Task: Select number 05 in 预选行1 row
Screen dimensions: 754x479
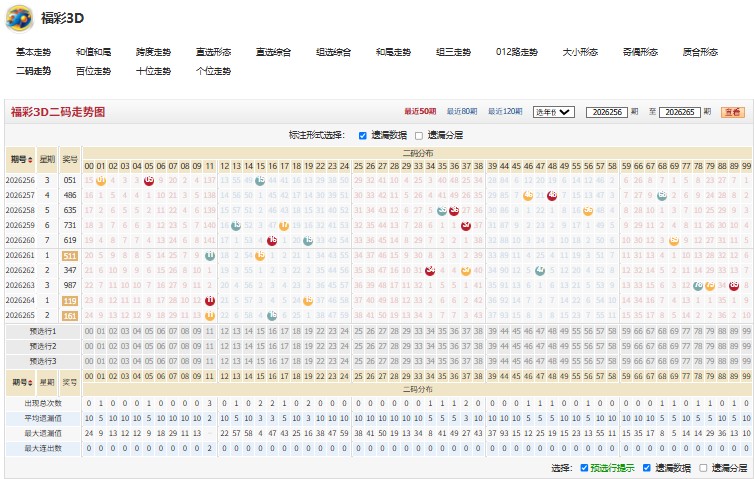Action: (149, 331)
